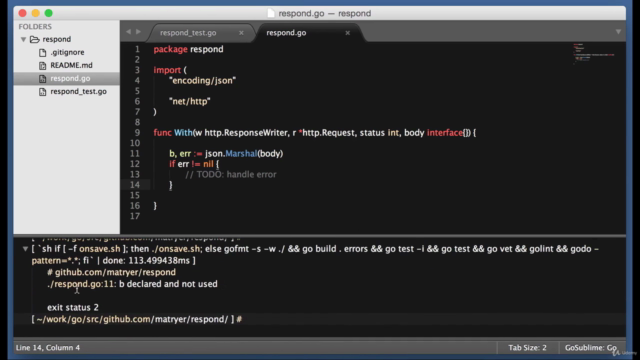Collapse the GoSublime output disclosure triangle
The width and height of the screenshot is (640, 360).
pos(25,249)
